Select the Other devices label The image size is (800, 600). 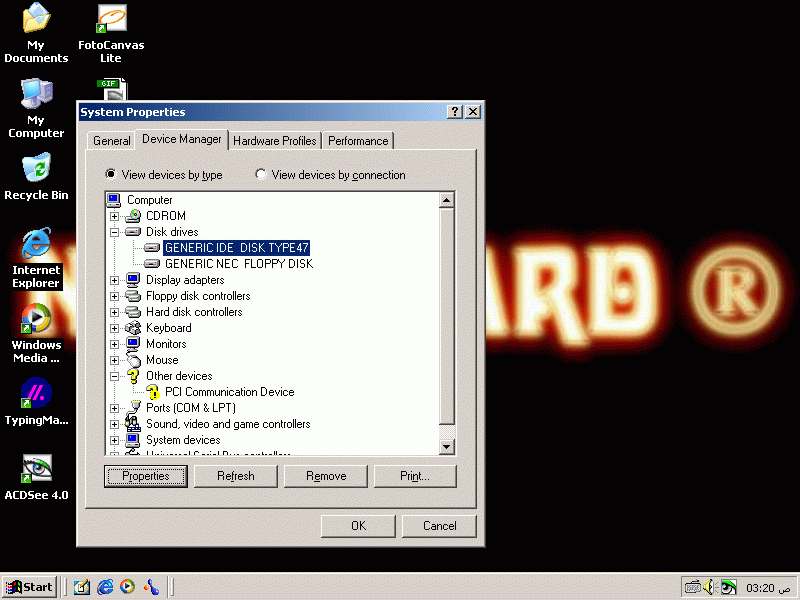tap(179, 376)
